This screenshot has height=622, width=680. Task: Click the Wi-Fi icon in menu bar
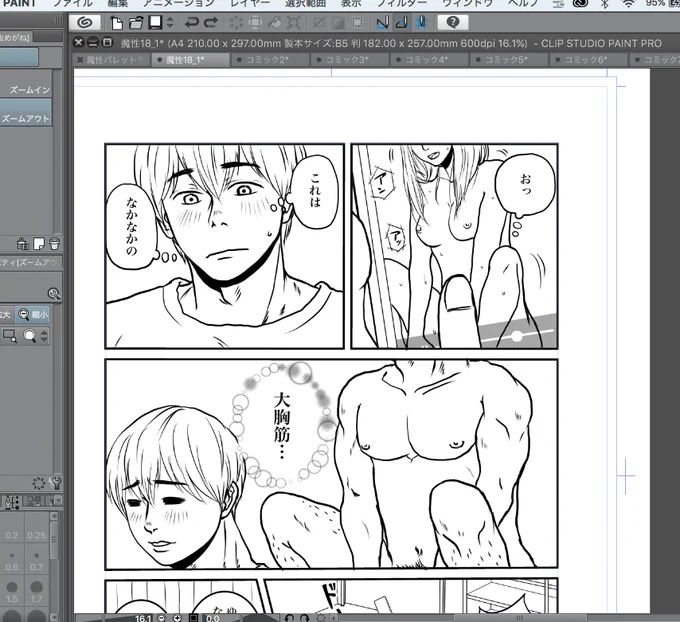(628, 3)
